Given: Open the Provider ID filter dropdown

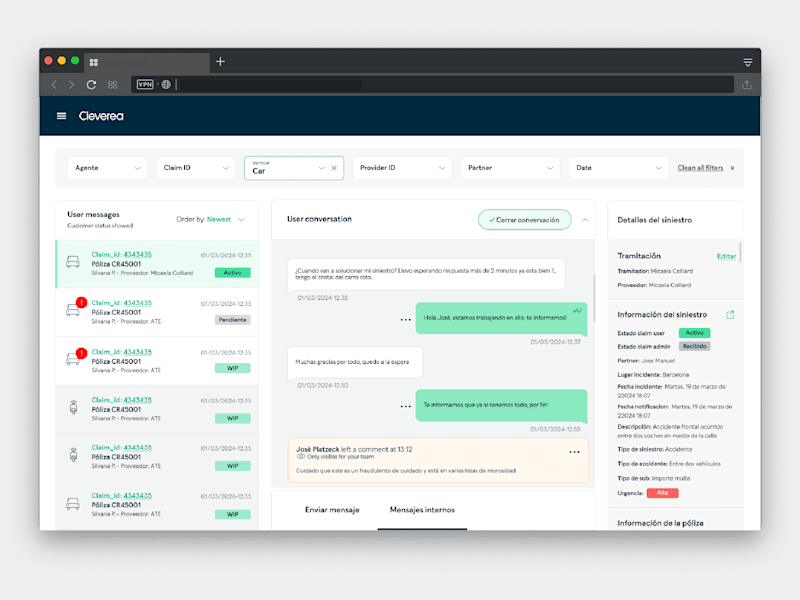Looking at the screenshot, I should 402,168.
